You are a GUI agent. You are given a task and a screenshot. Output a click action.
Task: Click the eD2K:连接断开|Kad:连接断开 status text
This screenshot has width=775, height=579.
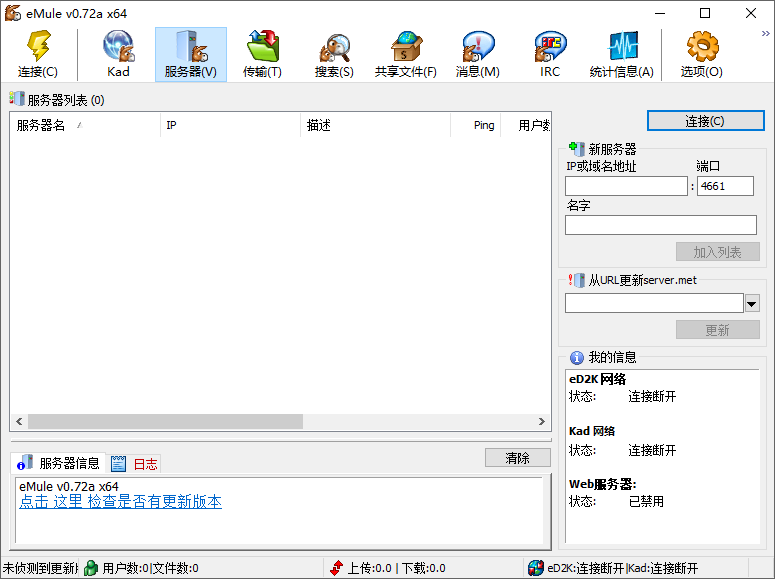[622, 568]
